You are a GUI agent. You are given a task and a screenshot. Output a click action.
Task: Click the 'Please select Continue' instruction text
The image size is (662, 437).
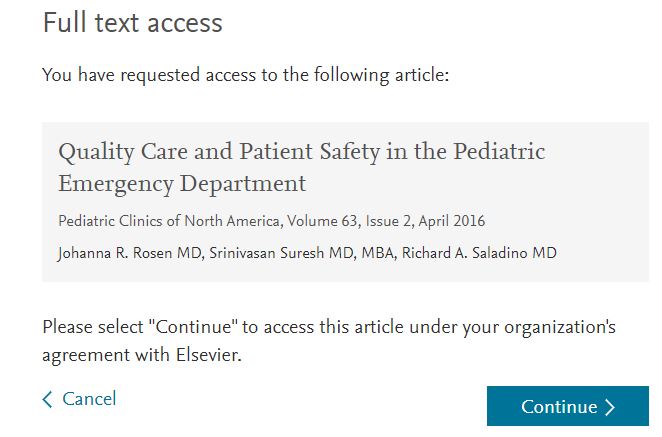(x=329, y=341)
